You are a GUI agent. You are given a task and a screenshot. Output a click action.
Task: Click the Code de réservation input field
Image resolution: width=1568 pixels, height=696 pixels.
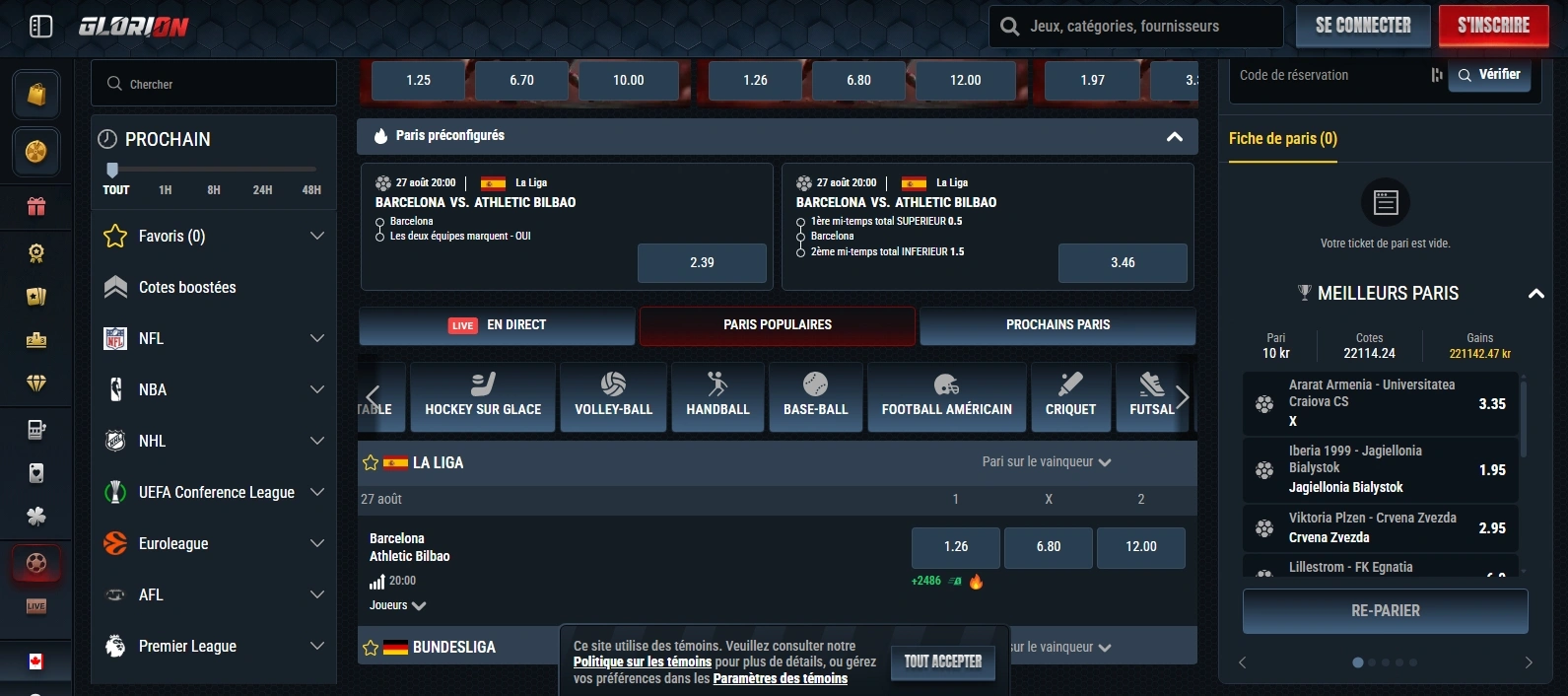[x=1330, y=76]
